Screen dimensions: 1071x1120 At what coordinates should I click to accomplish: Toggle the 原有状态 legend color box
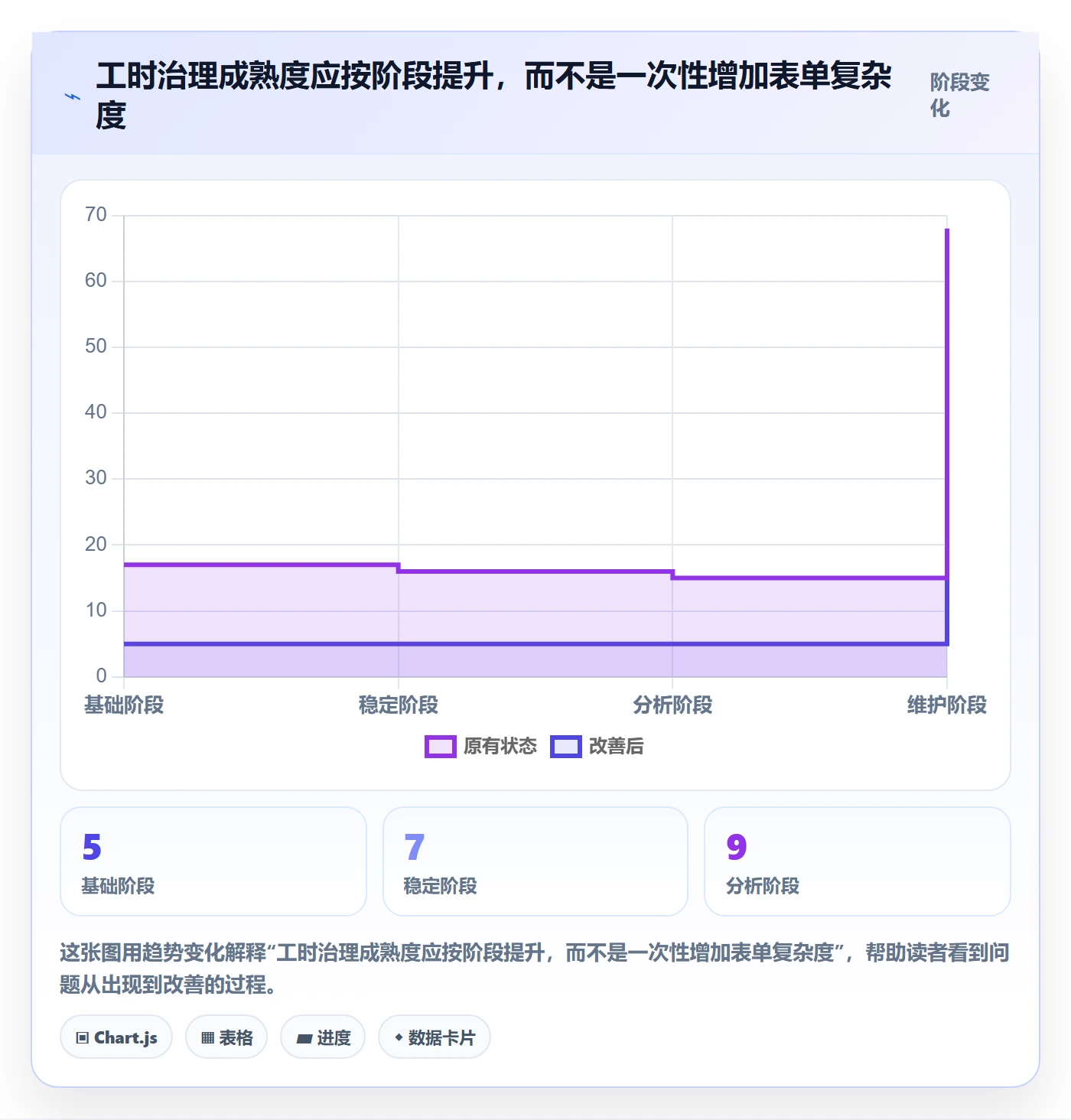[x=441, y=747]
